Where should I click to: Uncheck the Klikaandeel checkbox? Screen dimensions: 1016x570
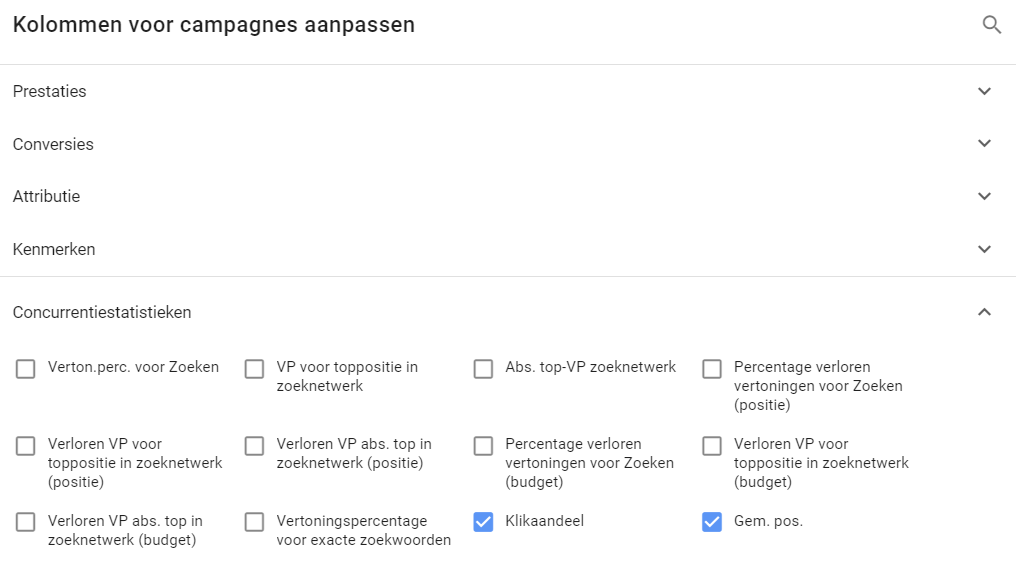[484, 522]
